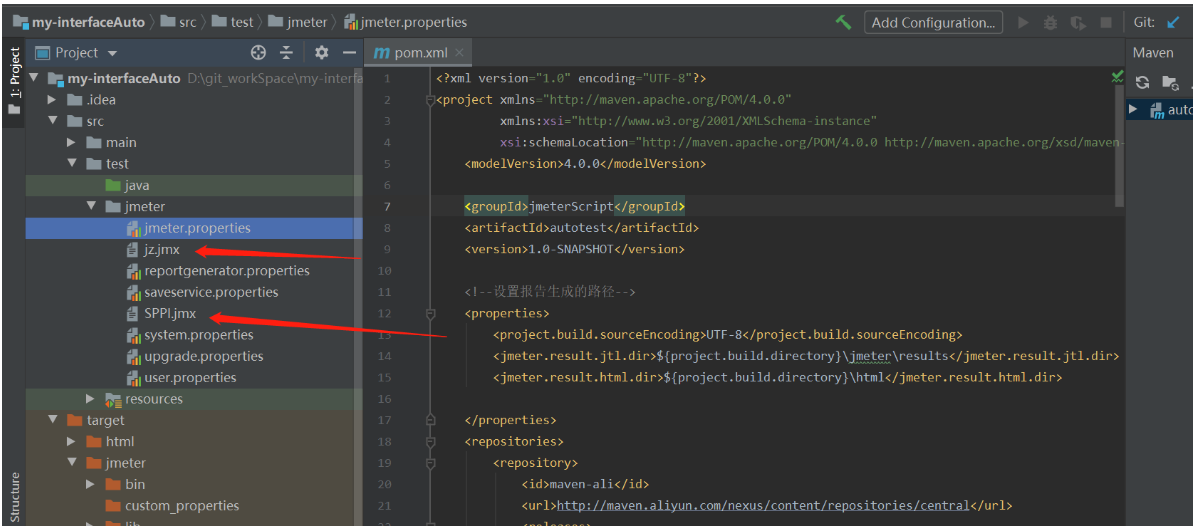1194x528 pixels.
Task: Toggle the Structure side tool window
Action: 14,497
